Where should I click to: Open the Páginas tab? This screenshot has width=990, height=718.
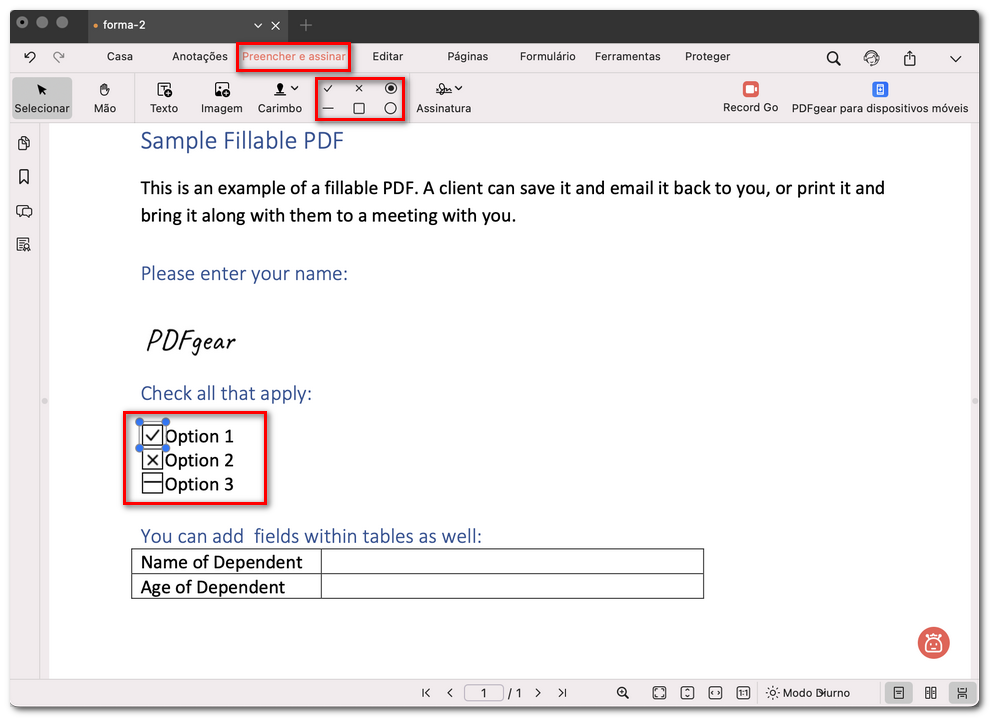[x=468, y=56]
